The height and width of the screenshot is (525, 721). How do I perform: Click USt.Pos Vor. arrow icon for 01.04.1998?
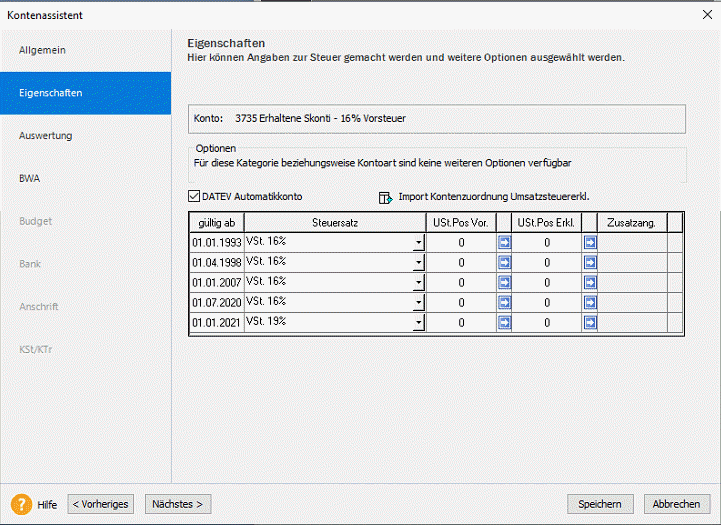(x=504, y=262)
